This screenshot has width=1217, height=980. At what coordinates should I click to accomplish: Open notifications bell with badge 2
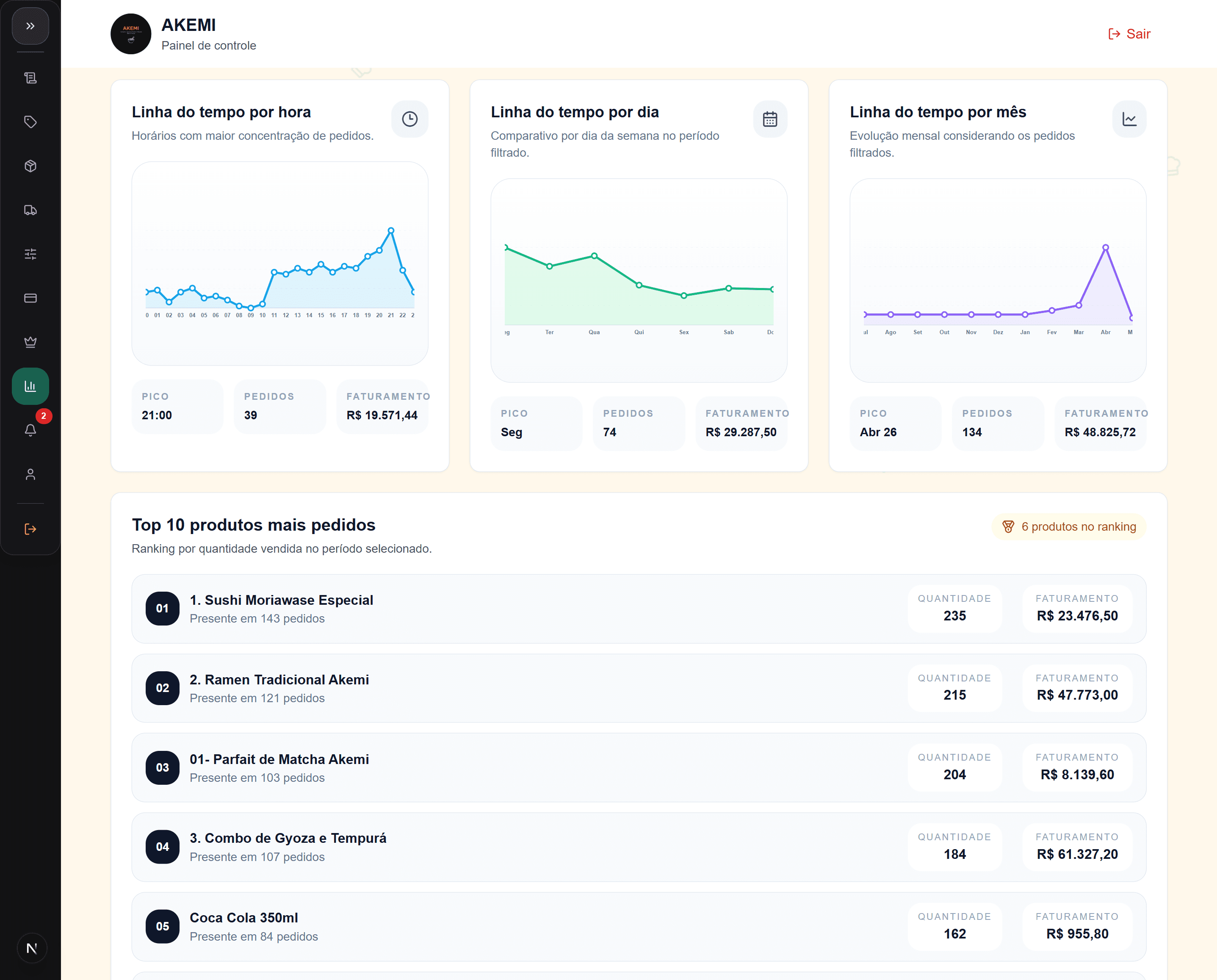click(x=30, y=430)
